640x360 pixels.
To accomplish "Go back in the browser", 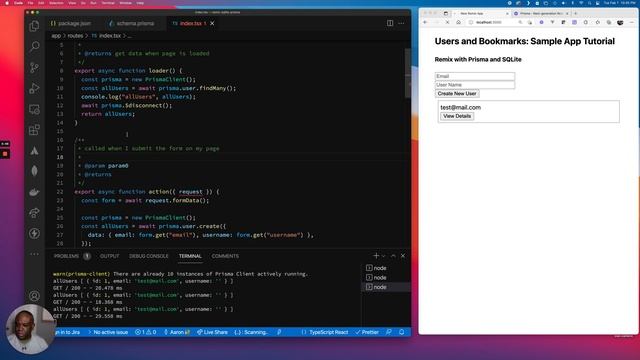I will click(x=425, y=22).
